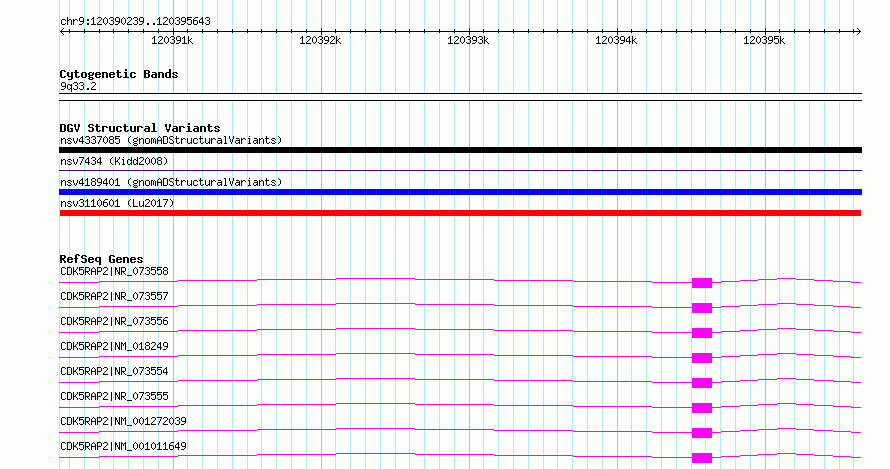Viewport: 890px width, 469px height.
Task: Open transcript CDK5RAP2|NM_001011649 label
Action: pos(123,446)
